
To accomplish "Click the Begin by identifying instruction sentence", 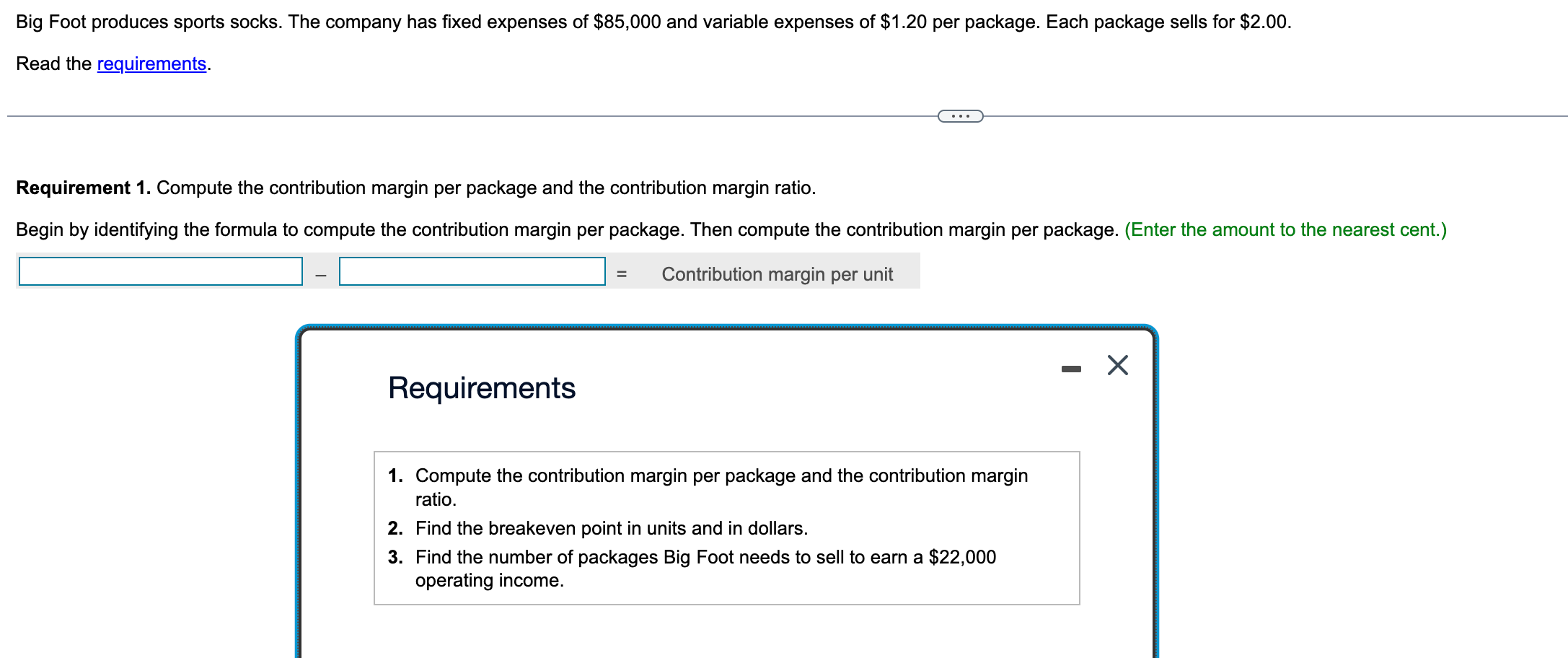I will coord(566,230).
